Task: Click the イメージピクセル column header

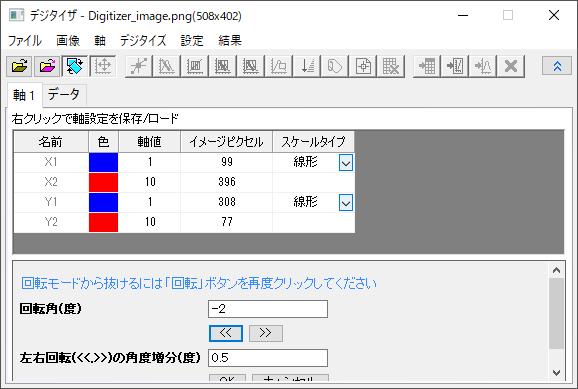Action: point(226,142)
